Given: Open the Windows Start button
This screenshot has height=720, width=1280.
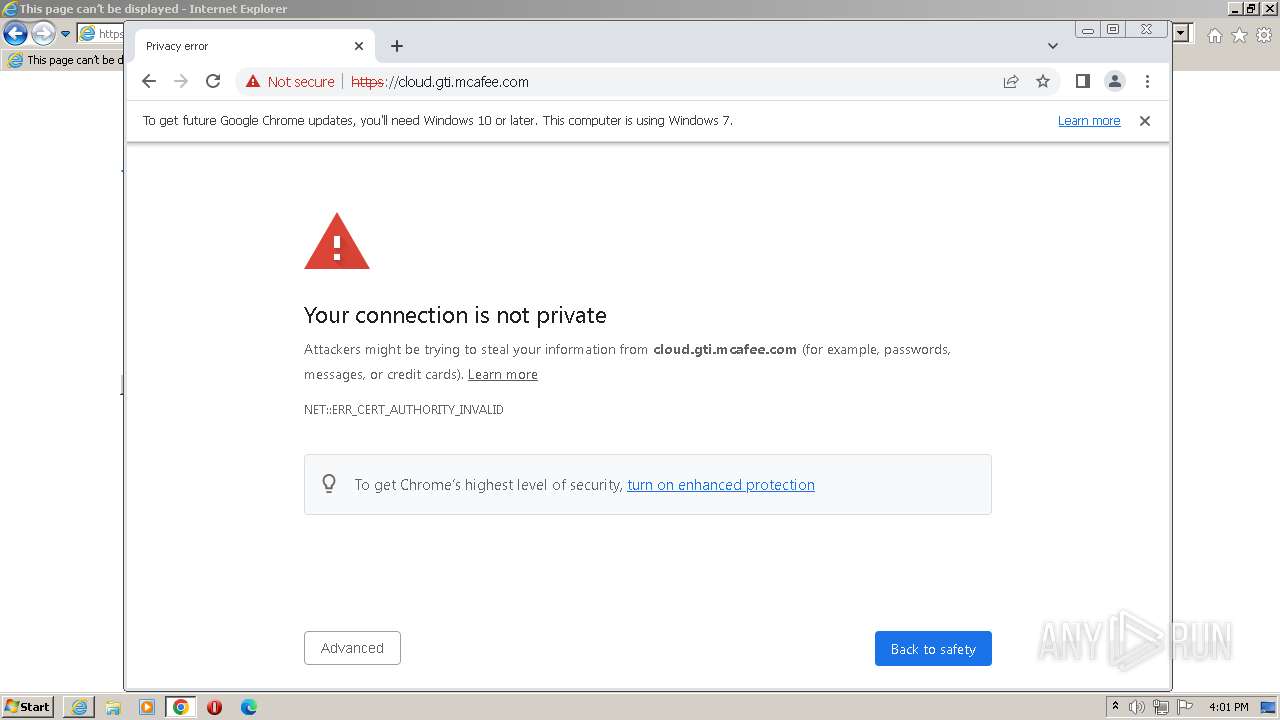Looking at the screenshot, I should 27,707.
